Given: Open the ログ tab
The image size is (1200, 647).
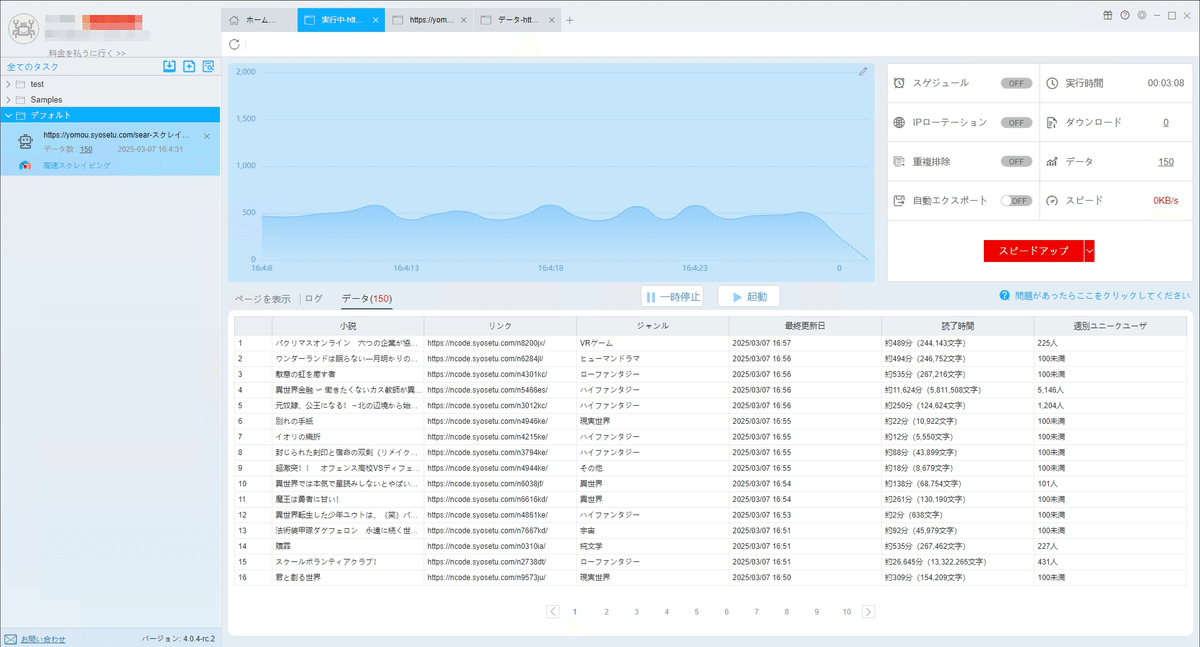Looking at the screenshot, I should (314, 298).
